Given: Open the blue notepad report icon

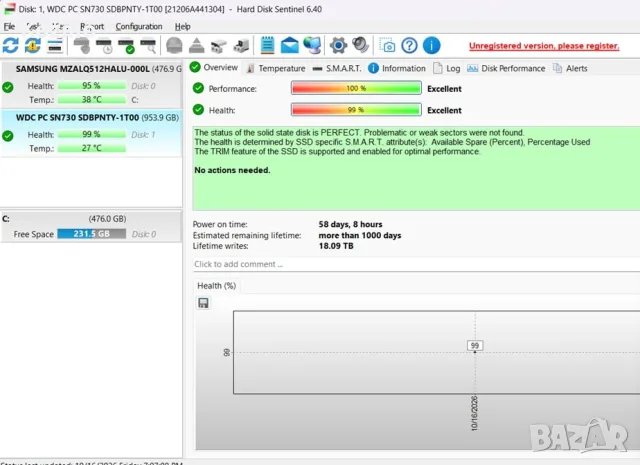Looking at the screenshot, I should click(267, 45).
